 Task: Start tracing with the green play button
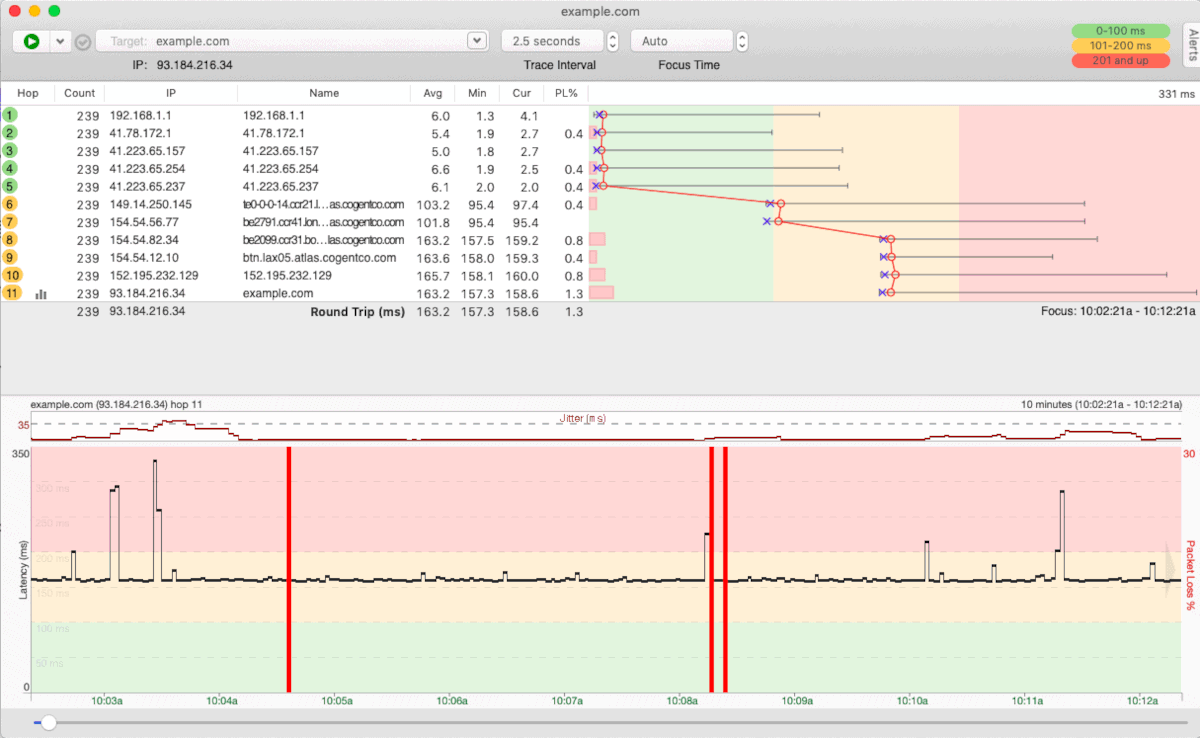tap(30, 40)
